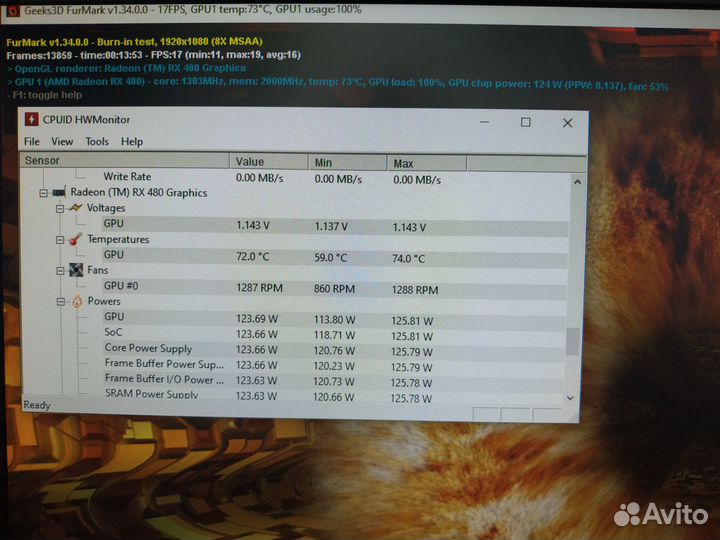
Task: Click the 74.0 °C max temperature value
Action: pos(409,259)
